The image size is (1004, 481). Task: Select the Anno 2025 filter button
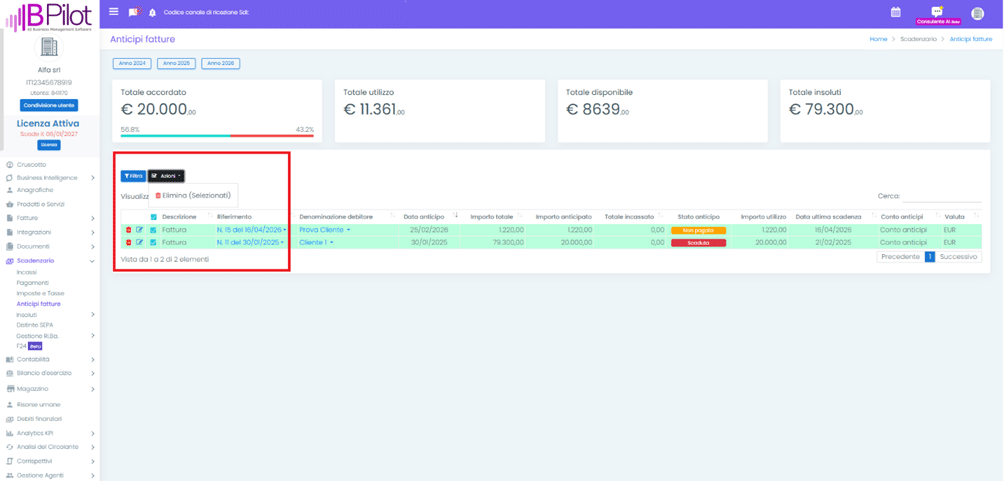click(x=176, y=63)
